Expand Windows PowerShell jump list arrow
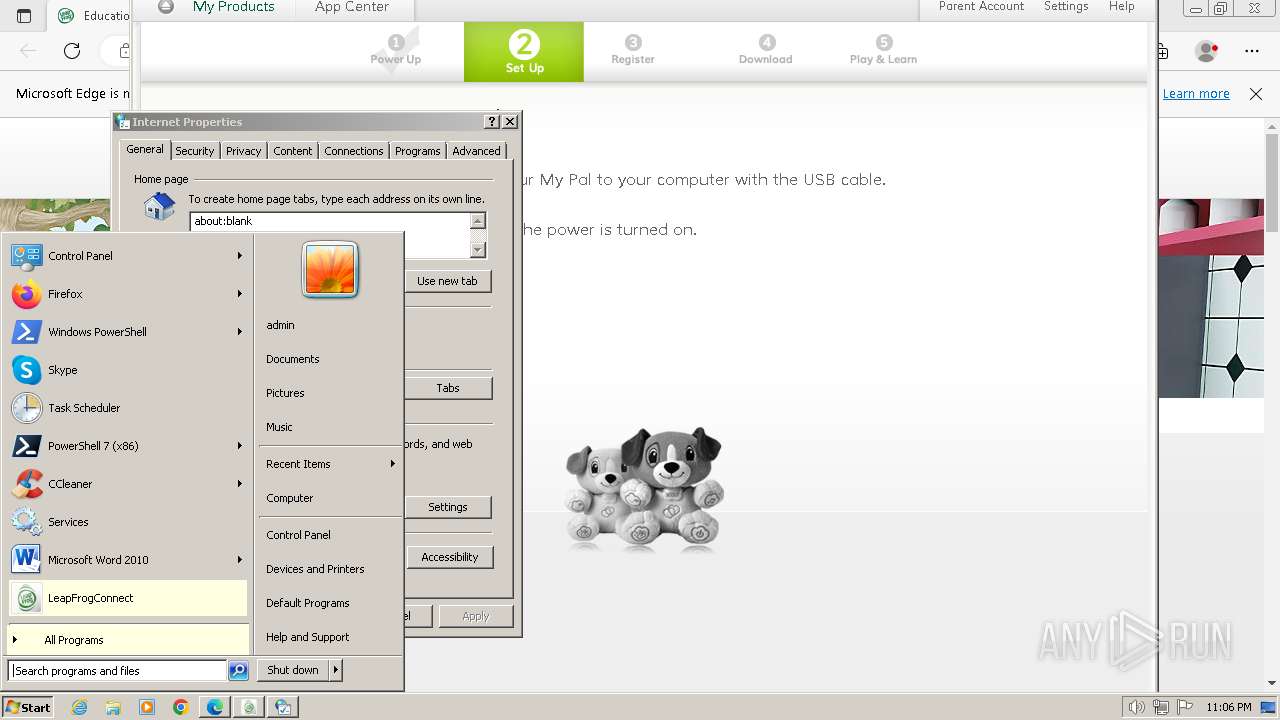This screenshot has width=1280, height=720. [x=240, y=332]
